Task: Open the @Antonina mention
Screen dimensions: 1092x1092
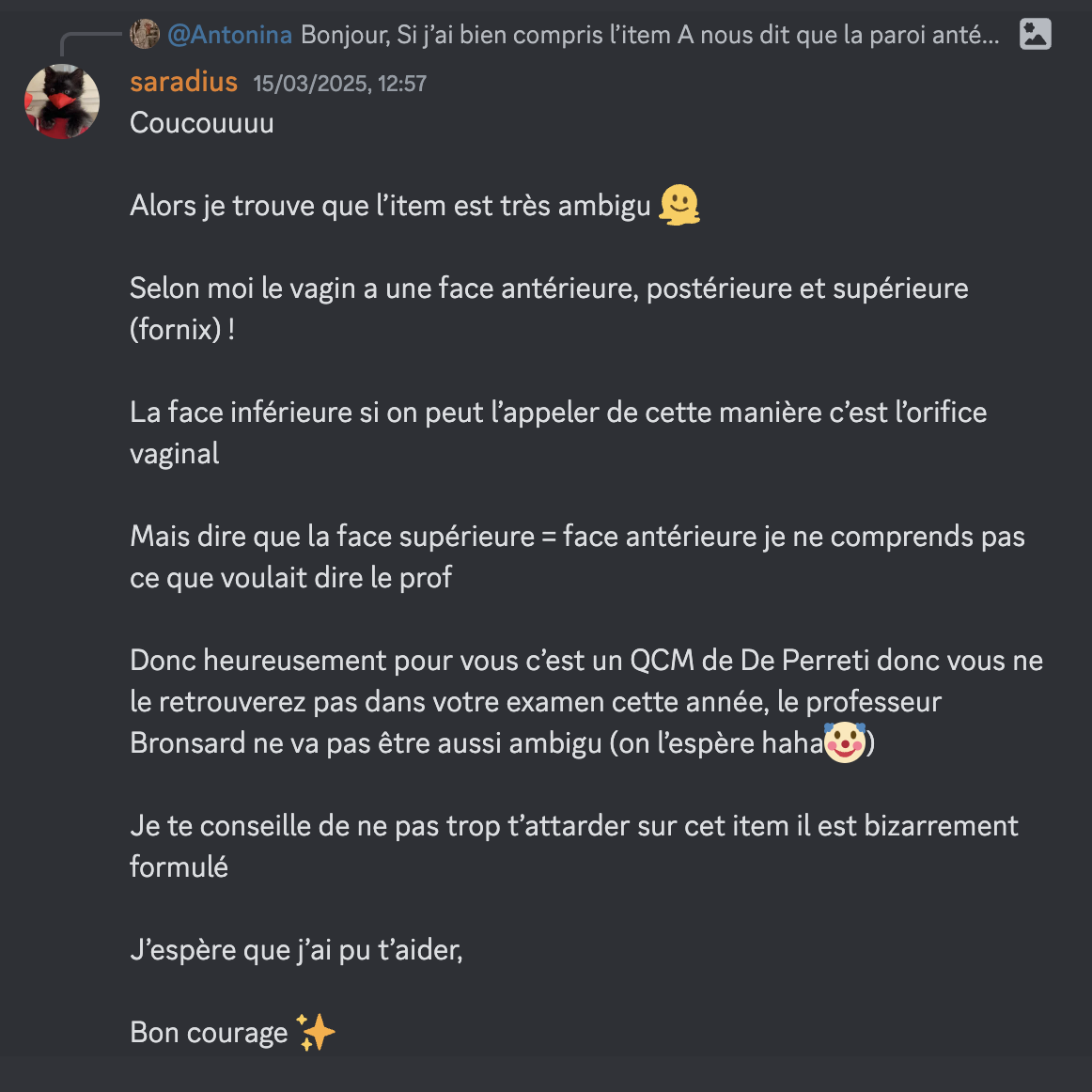Action: coord(230,34)
